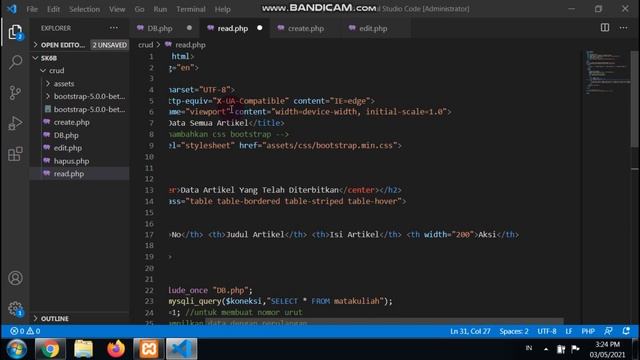This screenshot has width=640, height=360.
Task: Open File Explorer from the taskbar
Action: pyautogui.click(x=83, y=349)
